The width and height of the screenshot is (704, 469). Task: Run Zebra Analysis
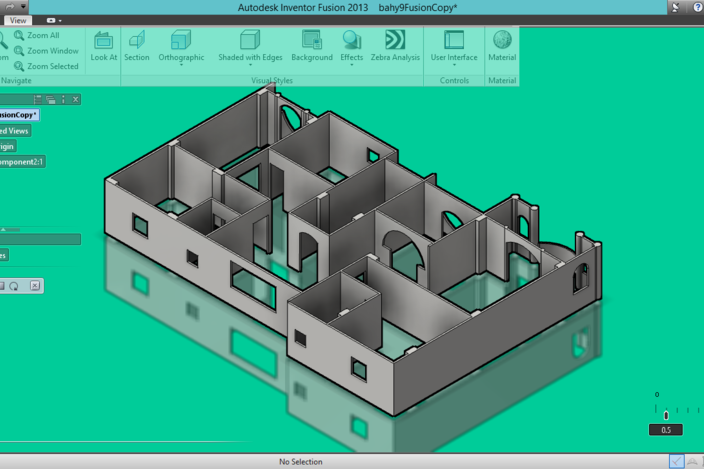tap(395, 45)
